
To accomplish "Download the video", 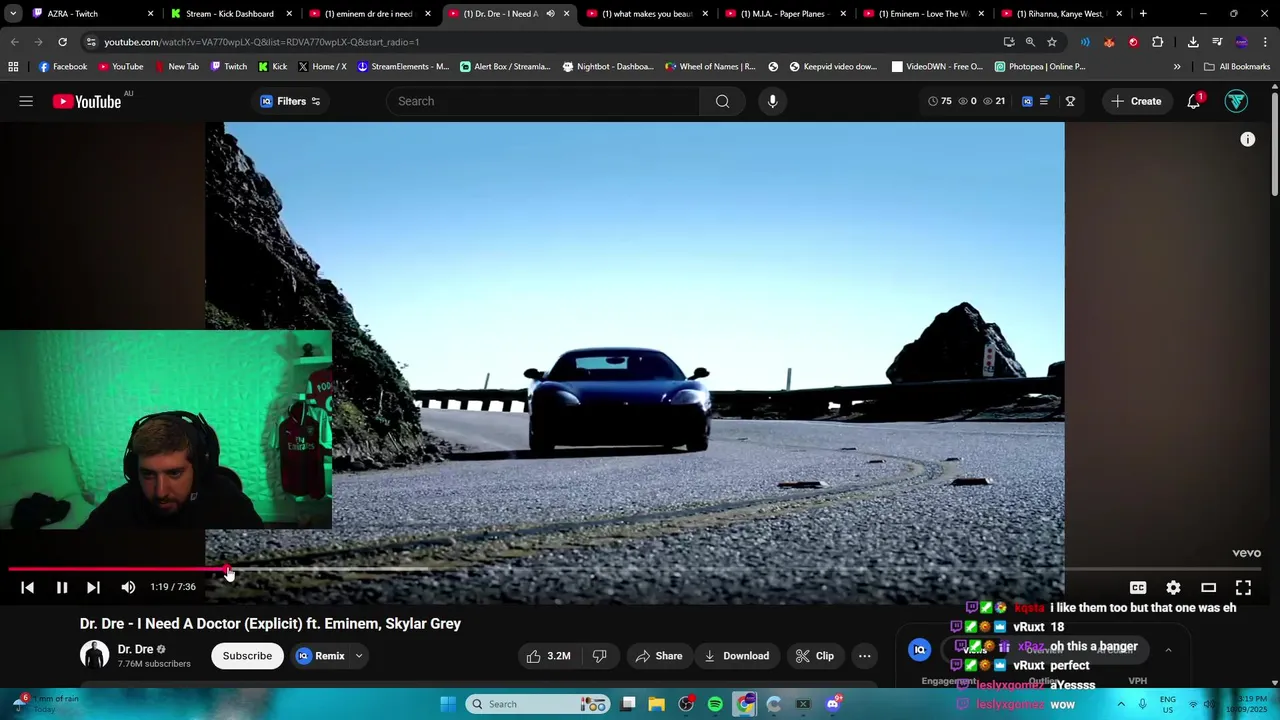I will (736, 656).
